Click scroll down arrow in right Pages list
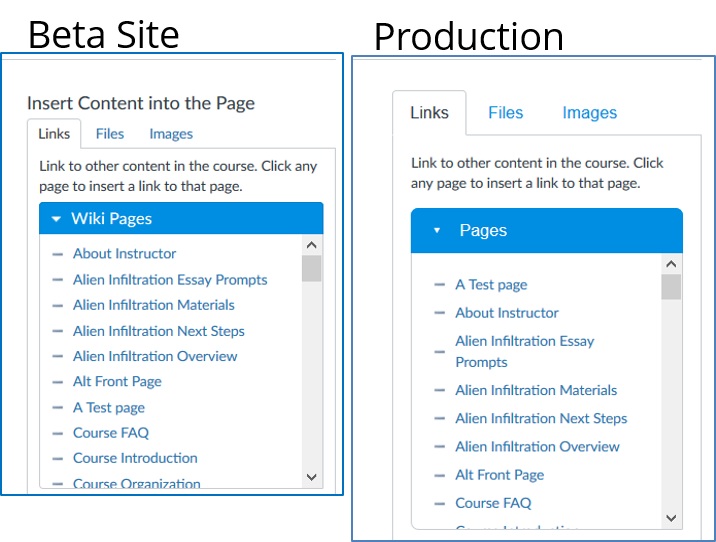The width and height of the screenshot is (716, 542). 671,517
